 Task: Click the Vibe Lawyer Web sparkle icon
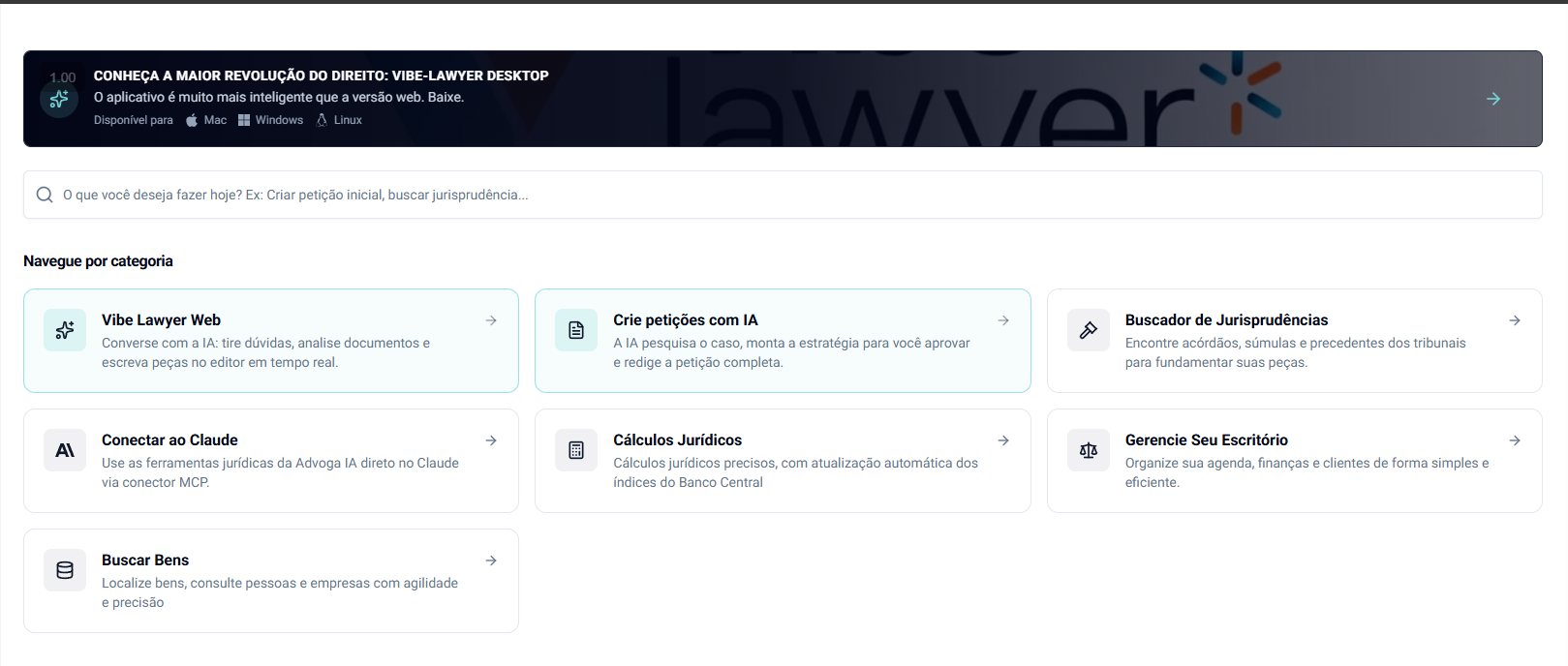coord(65,330)
